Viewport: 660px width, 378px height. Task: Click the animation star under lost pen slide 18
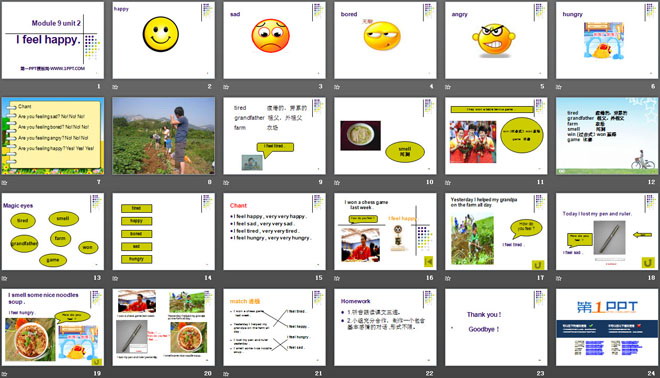[x=559, y=278]
